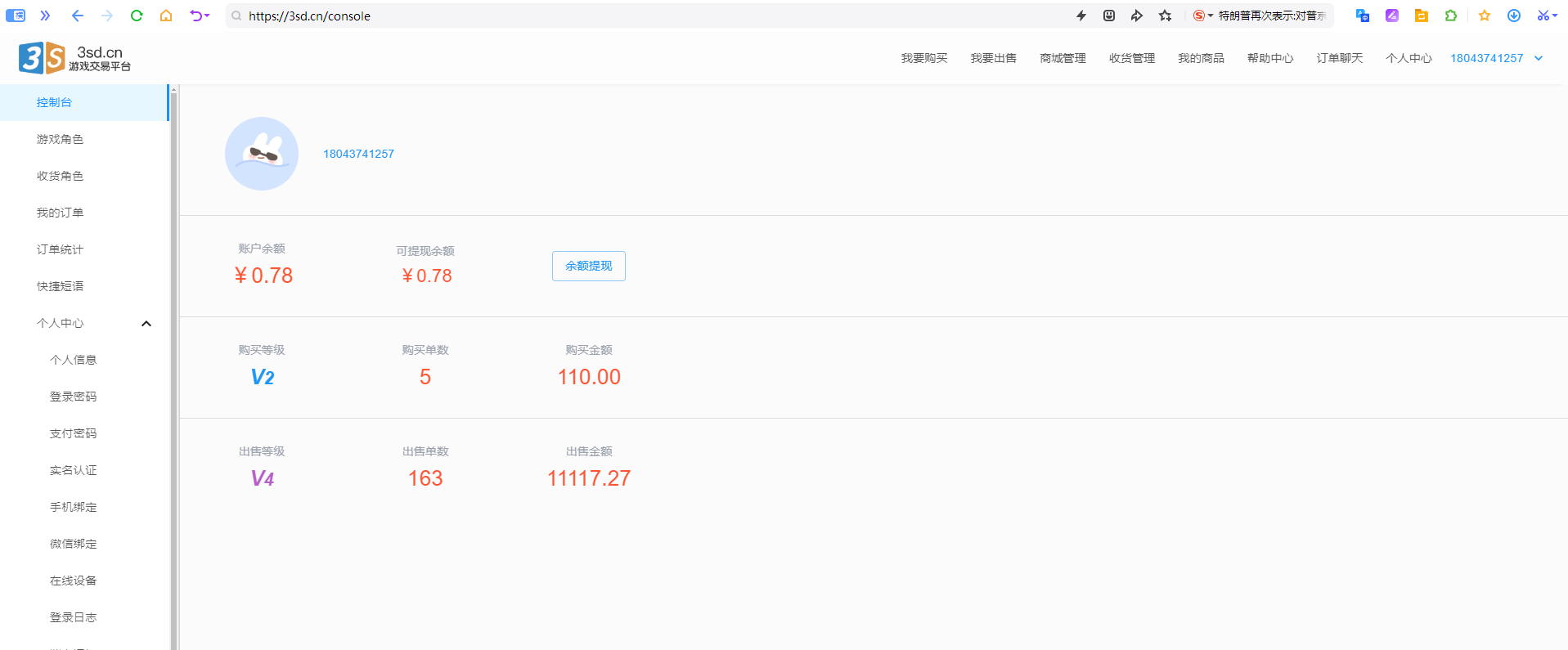Click the browser refresh icon
This screenshot has height=650, width=1568.
(x=137, y=16)
